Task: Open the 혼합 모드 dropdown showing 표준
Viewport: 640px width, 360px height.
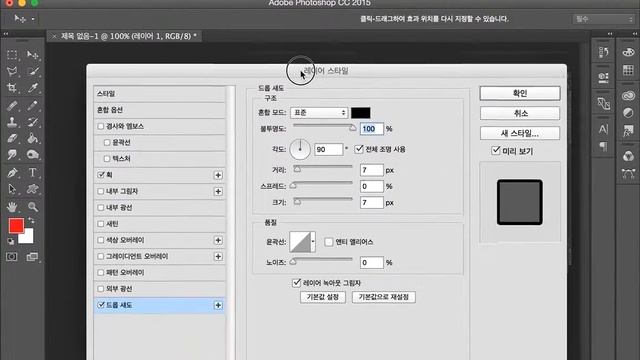Action: tap(319, 113)
